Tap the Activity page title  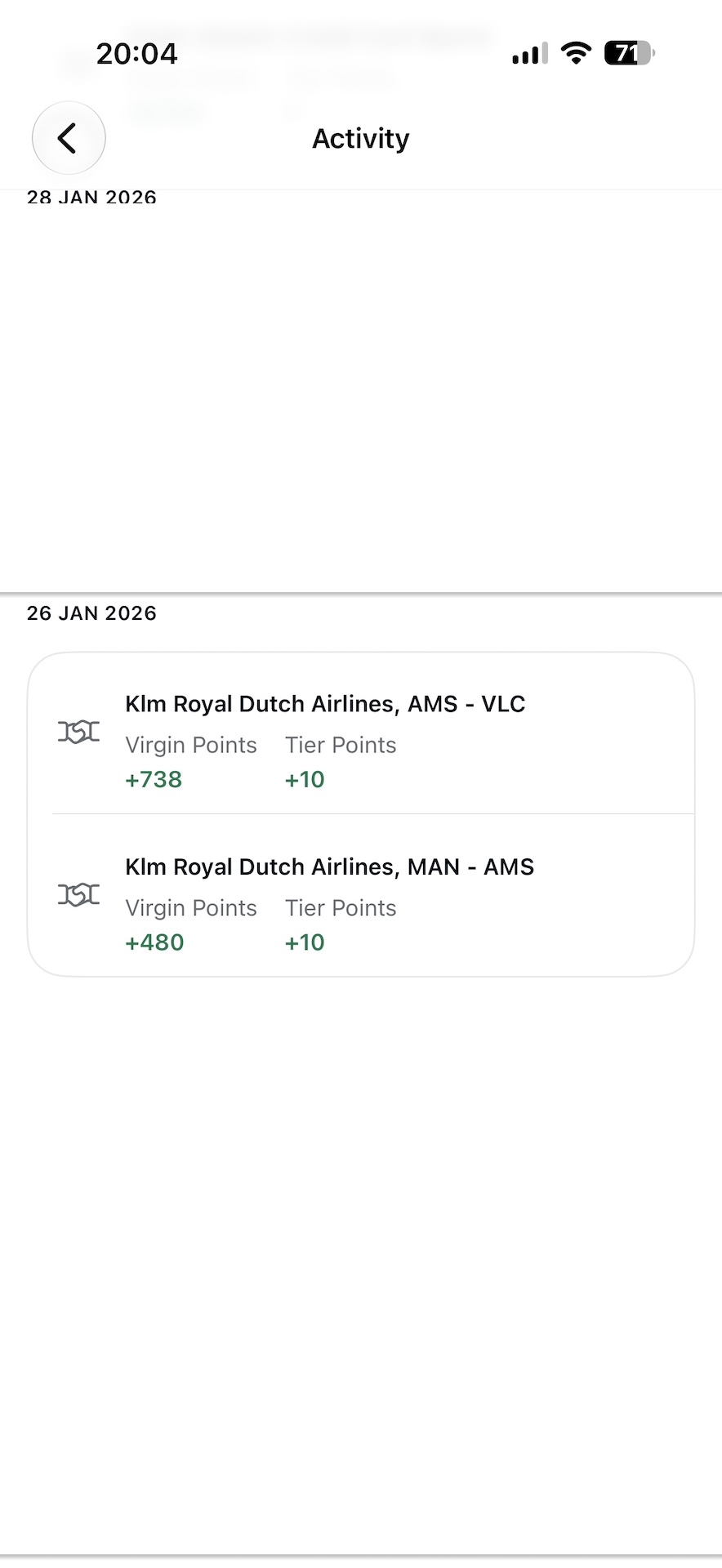[x=361, y=139]
